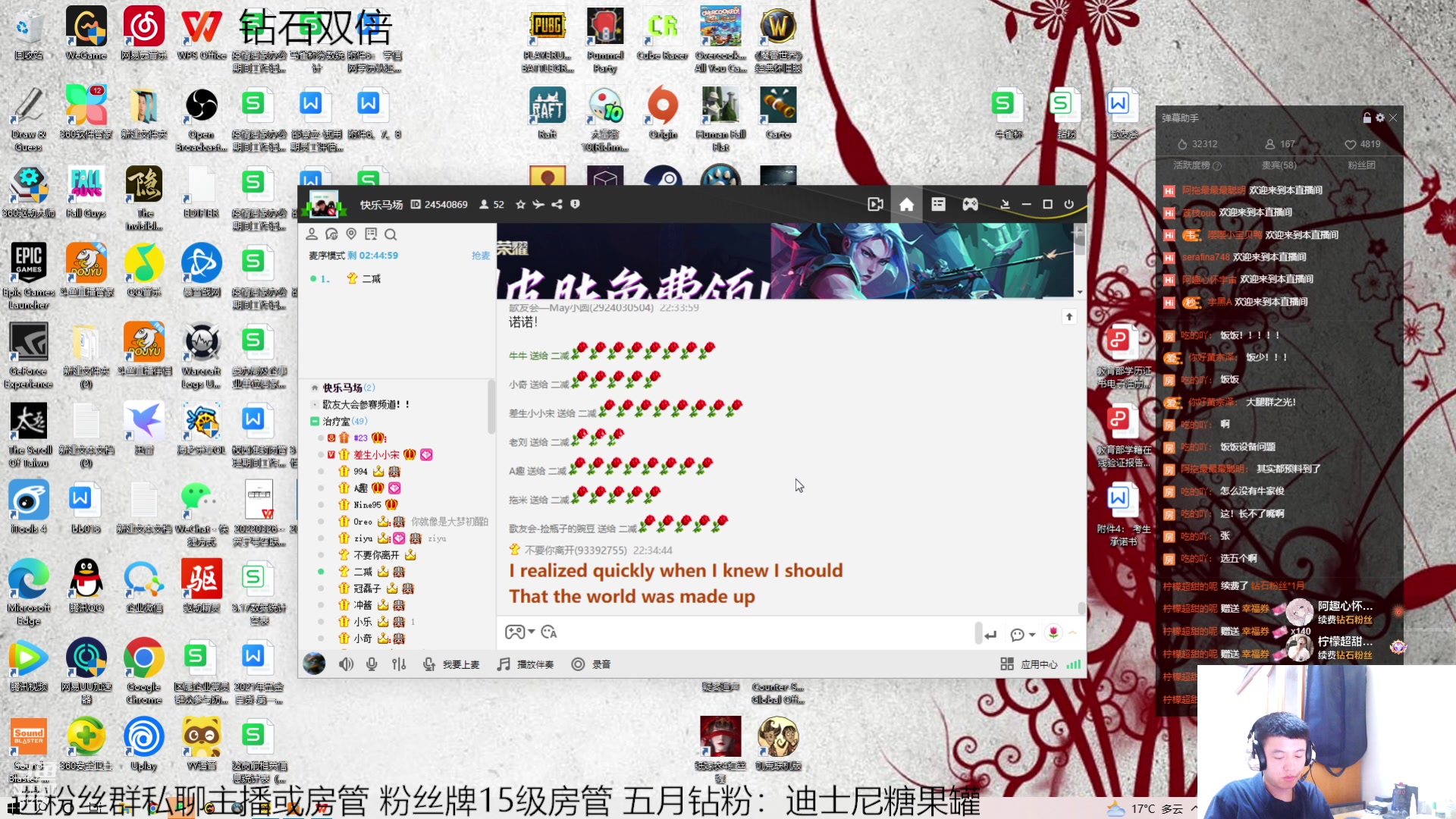
Task: Expand the gift panel orange chevron
Action: pos(1072,632)
